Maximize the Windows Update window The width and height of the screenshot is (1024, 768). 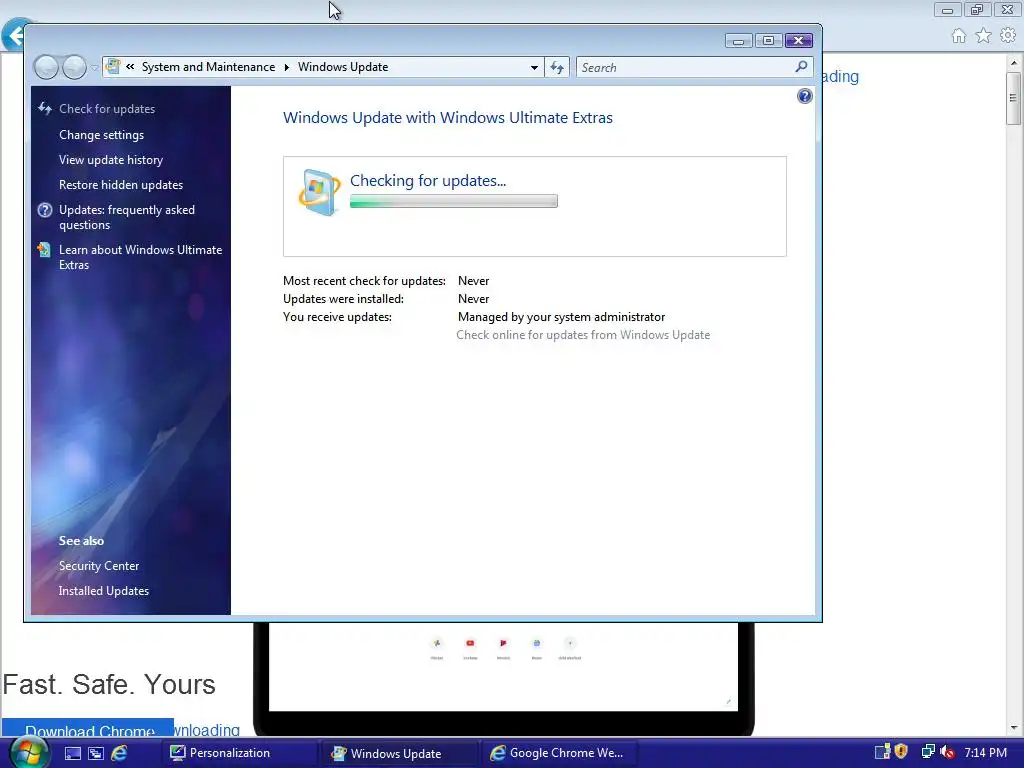pyautogui.click(x=769, y=41)
